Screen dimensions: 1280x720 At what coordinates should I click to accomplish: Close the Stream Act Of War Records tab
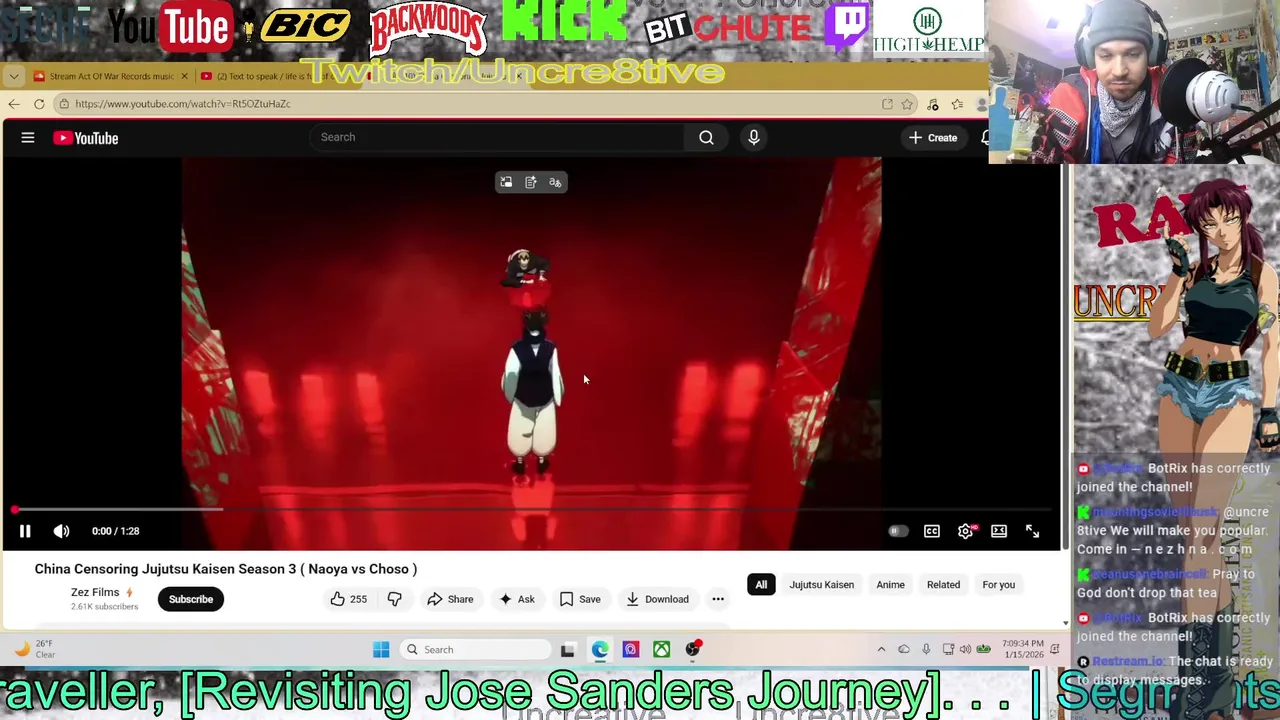pos(184,76)
